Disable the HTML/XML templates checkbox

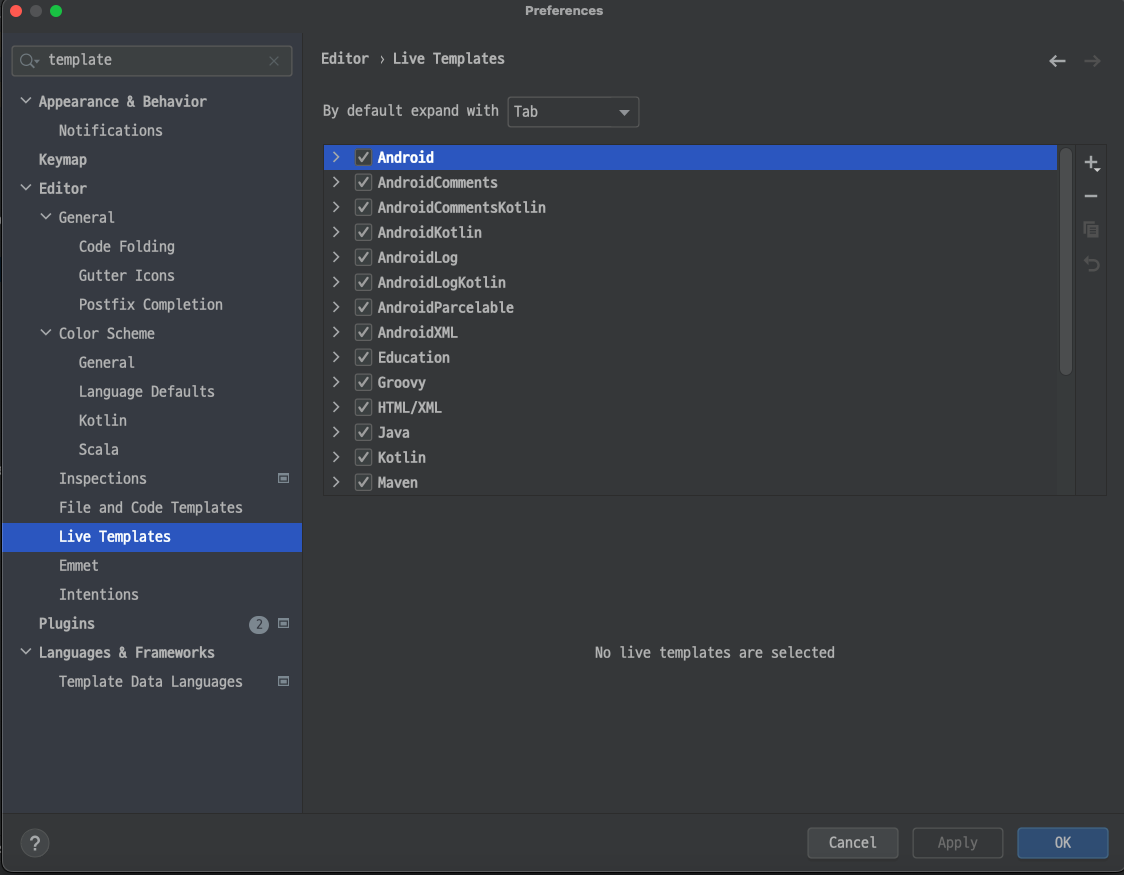[363, 407]
